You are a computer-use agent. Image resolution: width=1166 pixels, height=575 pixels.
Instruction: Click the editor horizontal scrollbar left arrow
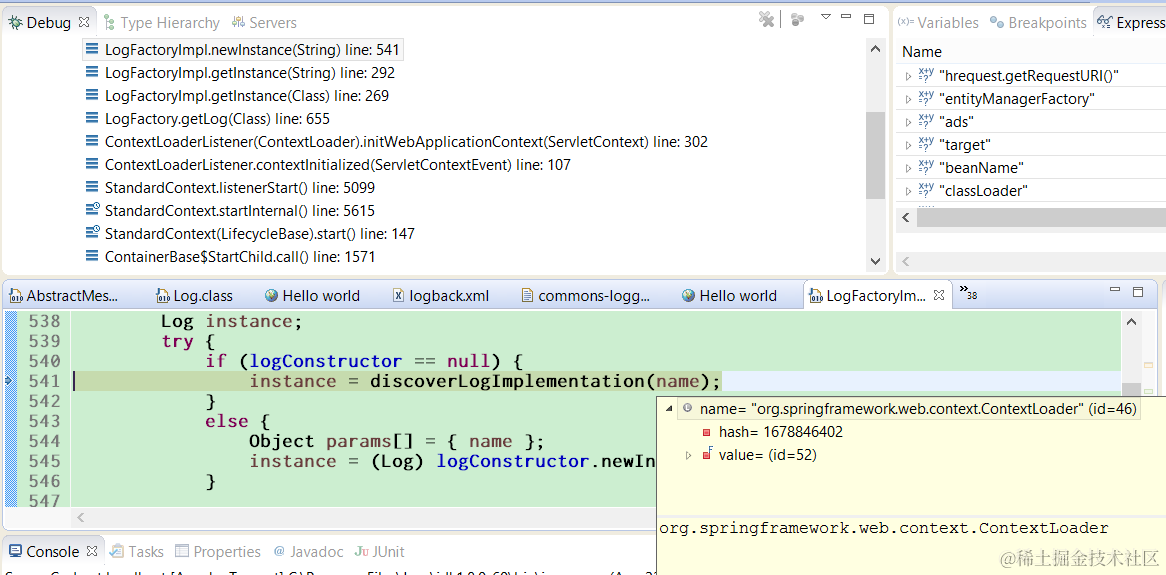[80, 517]
